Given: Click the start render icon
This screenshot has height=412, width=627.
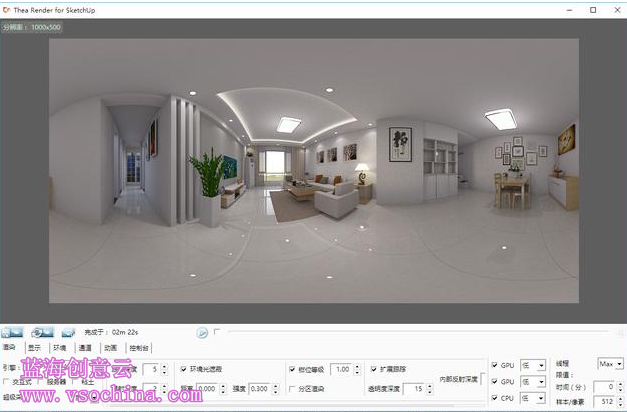Looking at the screenshot, I should [12, 331].
